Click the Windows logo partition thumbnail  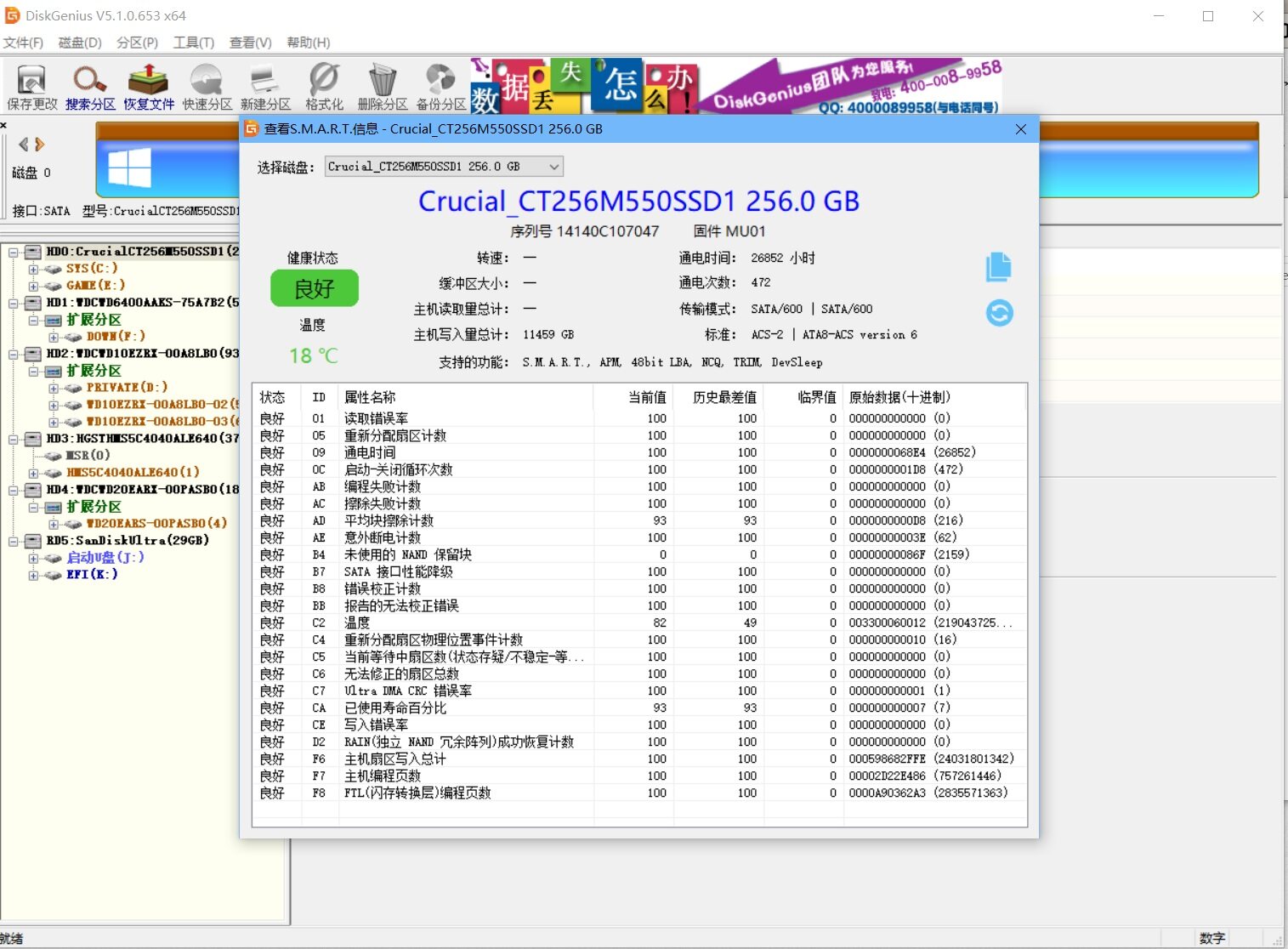(129, 168)
